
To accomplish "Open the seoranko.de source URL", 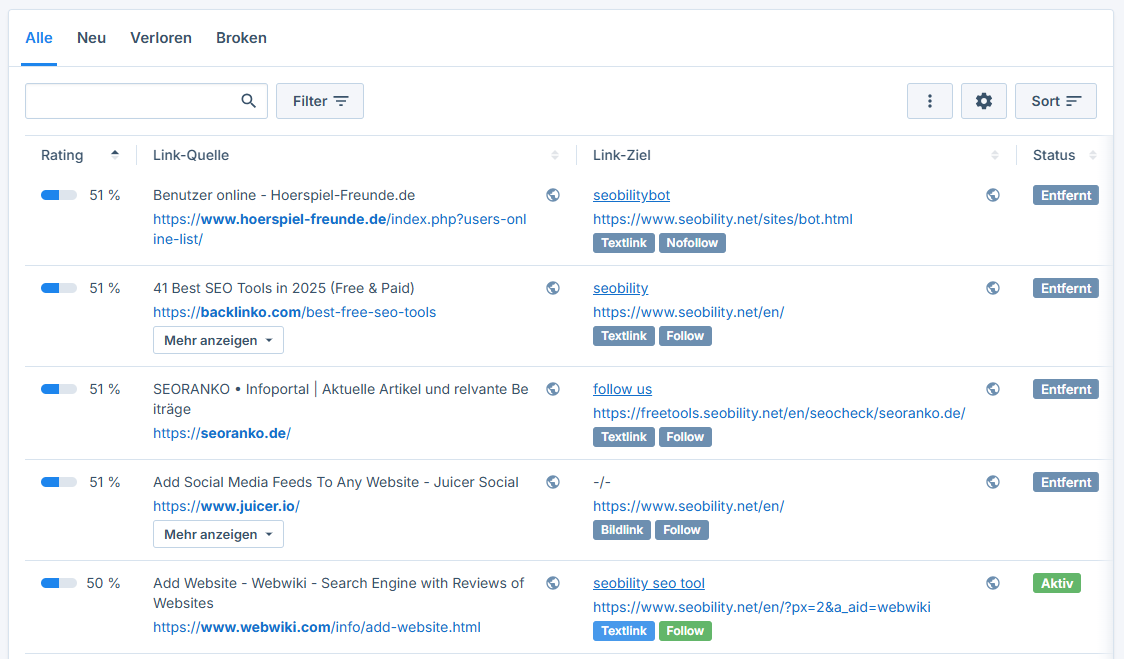I will pyautogui.click(x=222, y=433).
